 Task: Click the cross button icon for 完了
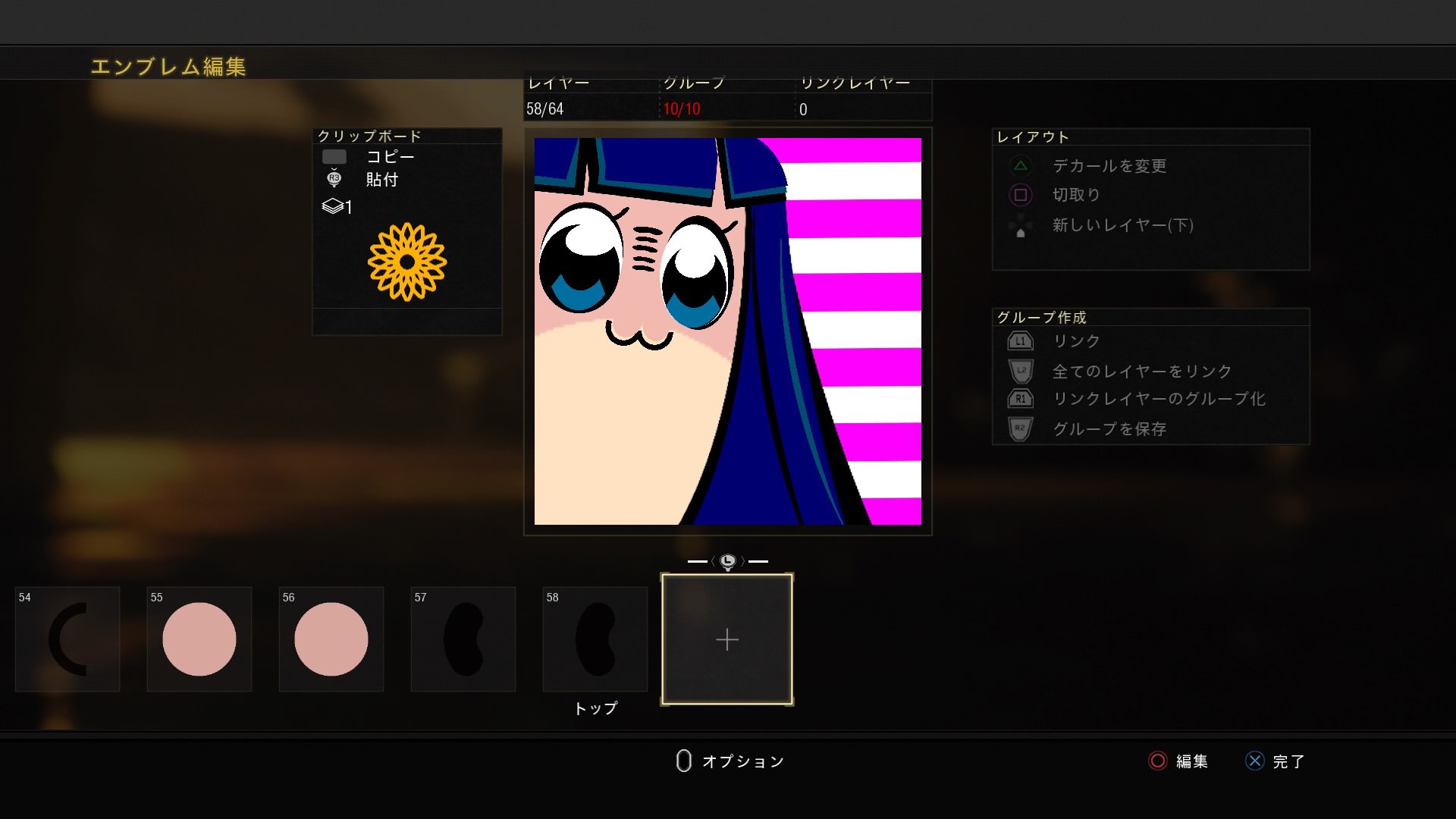point(1255,761)
